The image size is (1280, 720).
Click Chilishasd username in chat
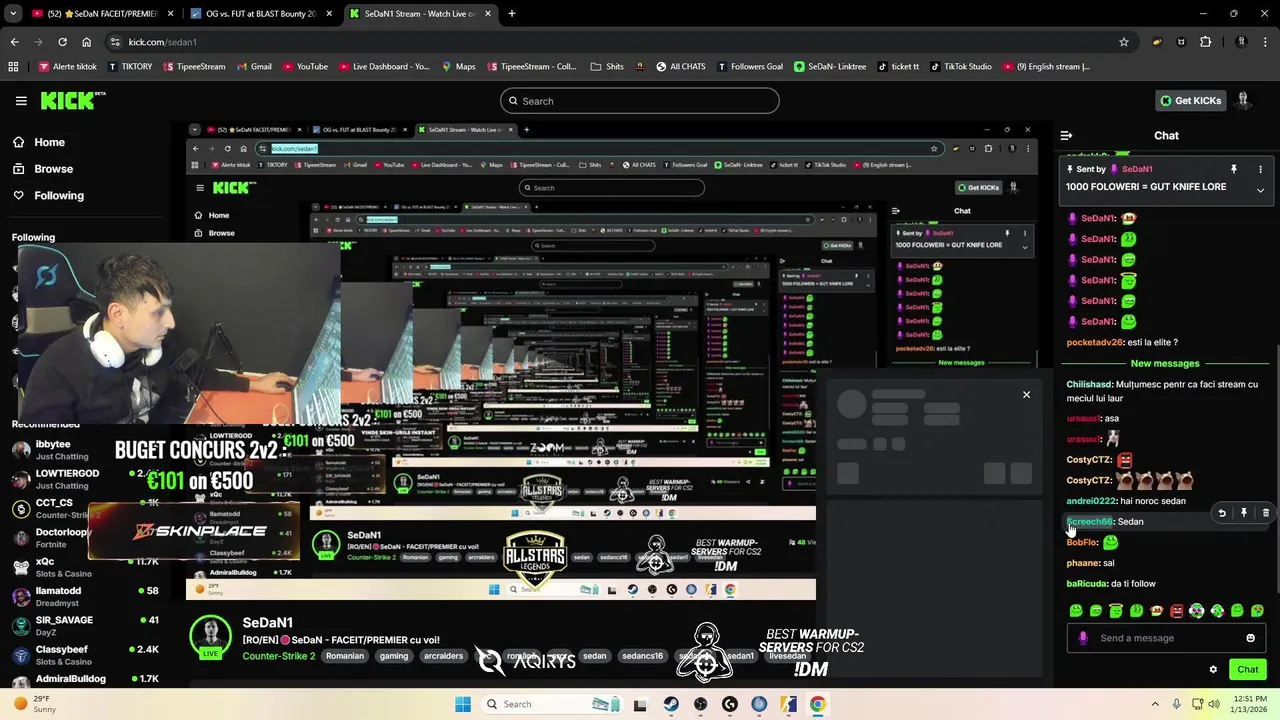(1089, 384)
